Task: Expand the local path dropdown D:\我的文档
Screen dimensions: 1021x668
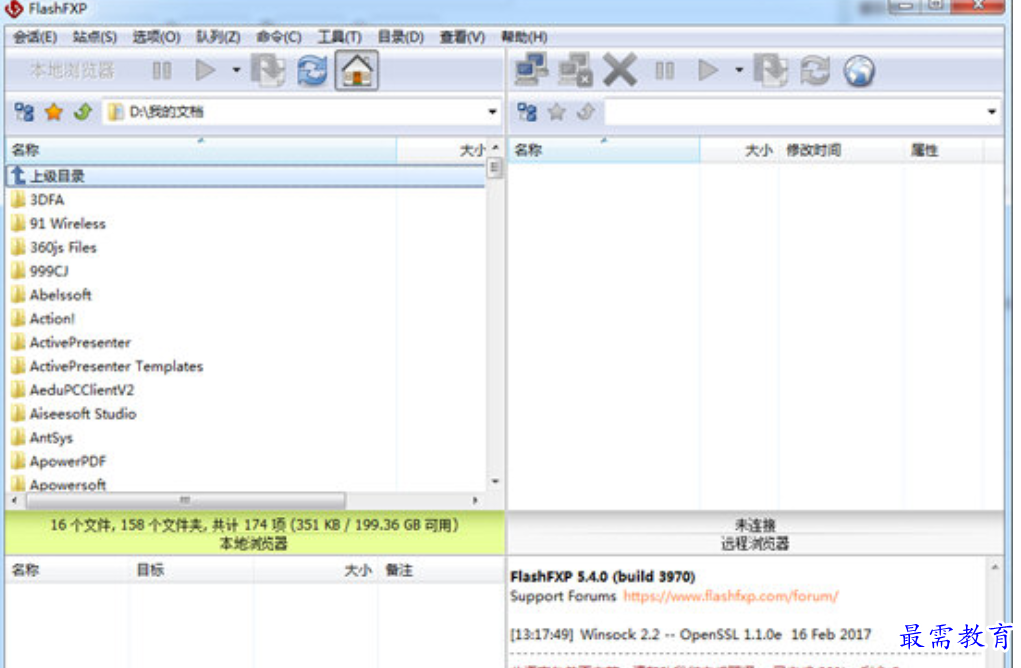Action: (x=492, y=112)
